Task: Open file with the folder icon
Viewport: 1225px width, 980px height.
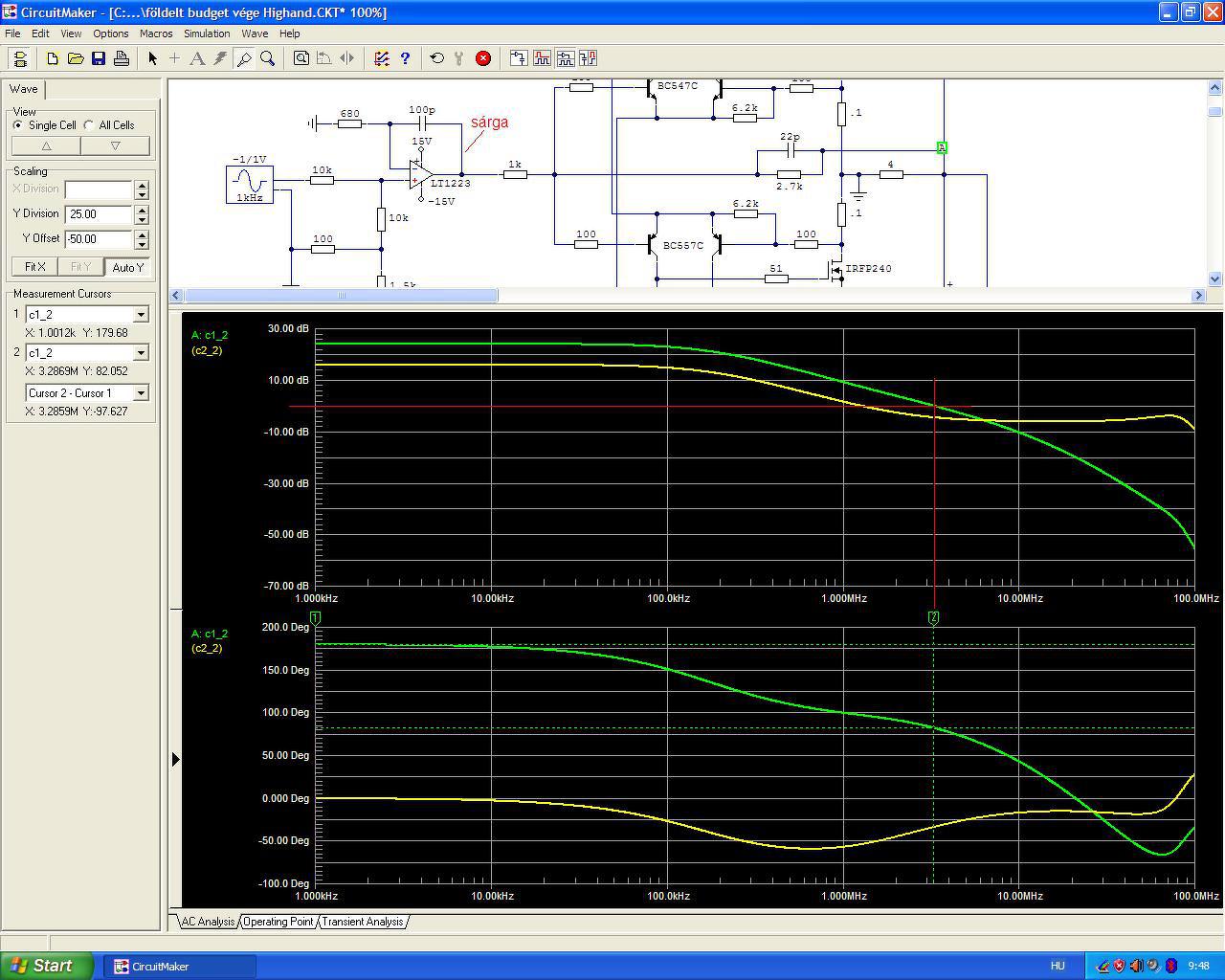Action: point(76,58)
